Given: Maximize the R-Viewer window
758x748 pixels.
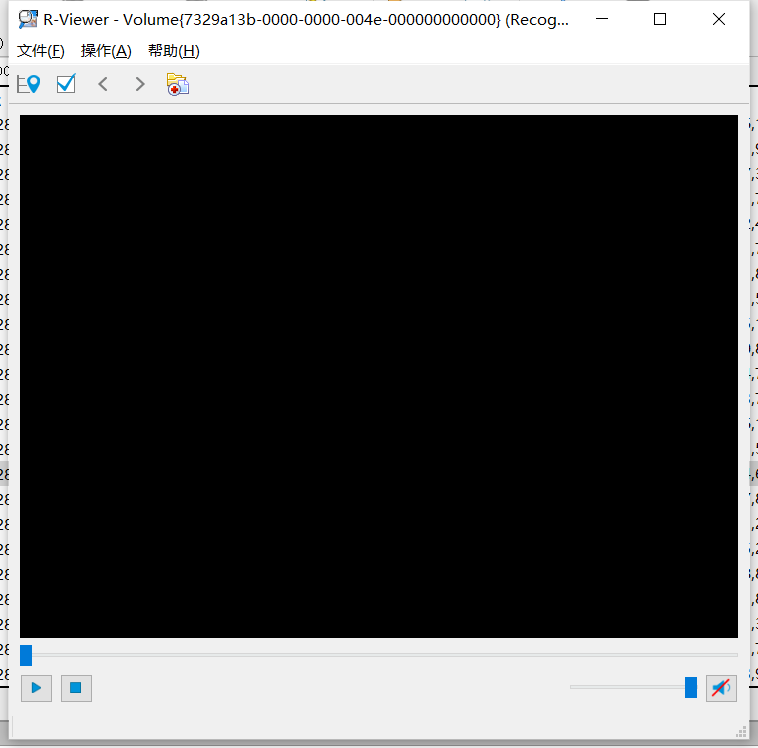Looking at the screenshot, I should (x=660, y=19).
